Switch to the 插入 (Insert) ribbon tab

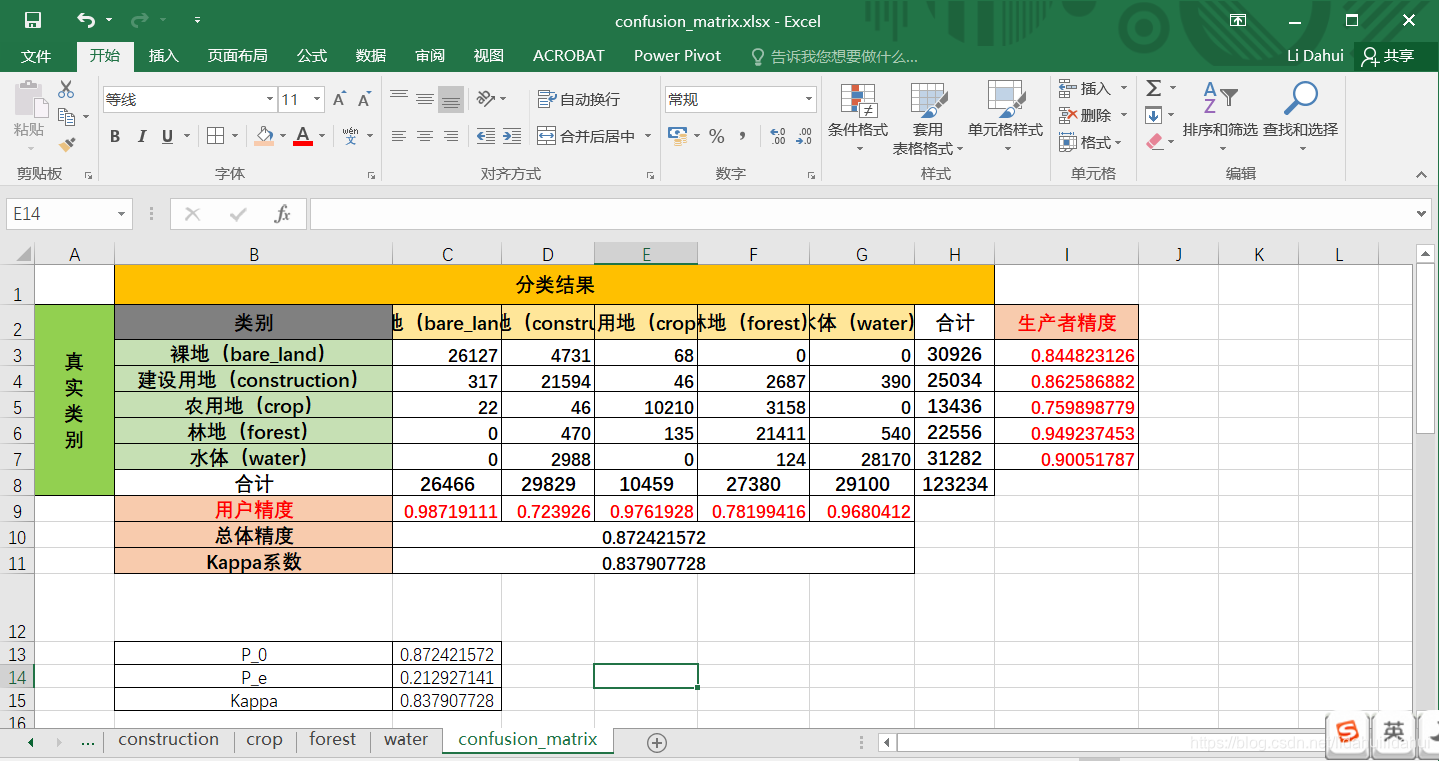tap(163, 56)
